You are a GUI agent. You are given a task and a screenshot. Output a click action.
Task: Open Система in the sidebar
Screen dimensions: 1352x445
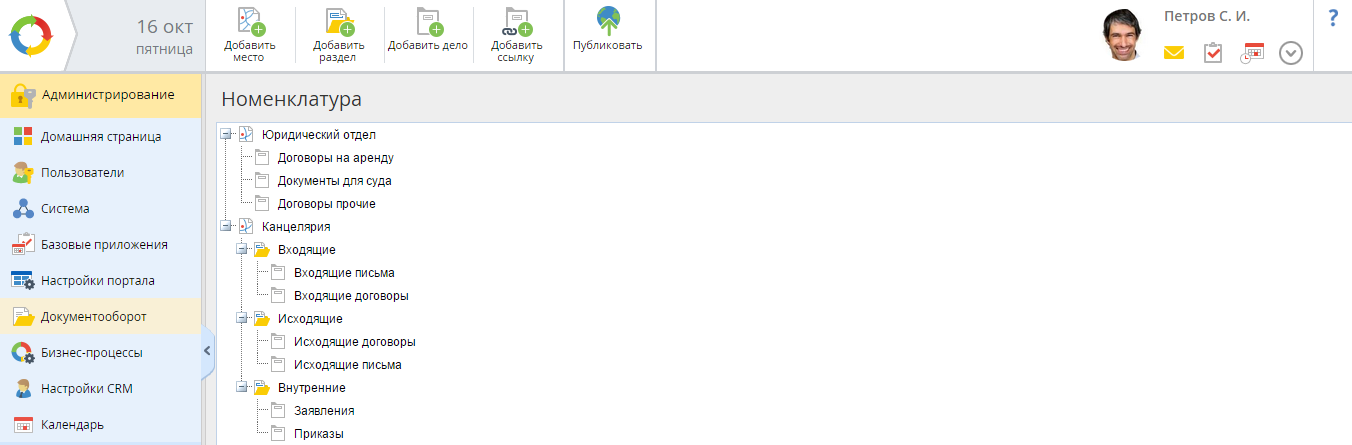[100, 208]
